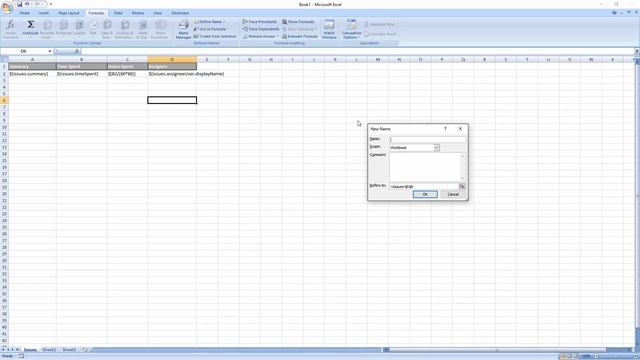Click the zoom slider in status bar
640x360 pixels.
point(616,357)
